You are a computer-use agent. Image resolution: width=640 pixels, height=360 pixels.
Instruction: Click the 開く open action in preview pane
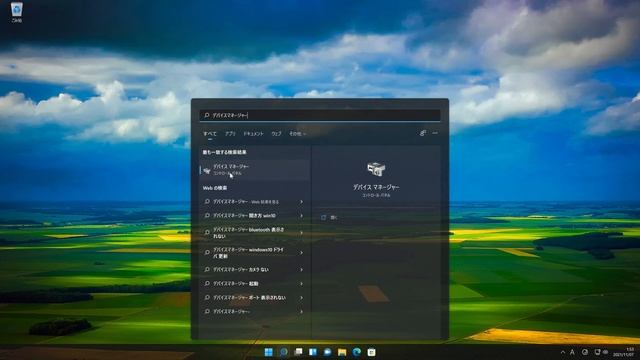pyautogui.click(x=329, y=218)
